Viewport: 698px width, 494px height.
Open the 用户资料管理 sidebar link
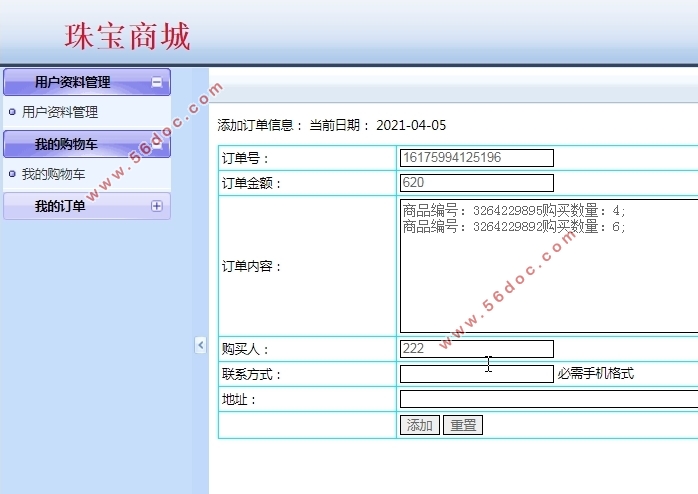coord(60,112)
